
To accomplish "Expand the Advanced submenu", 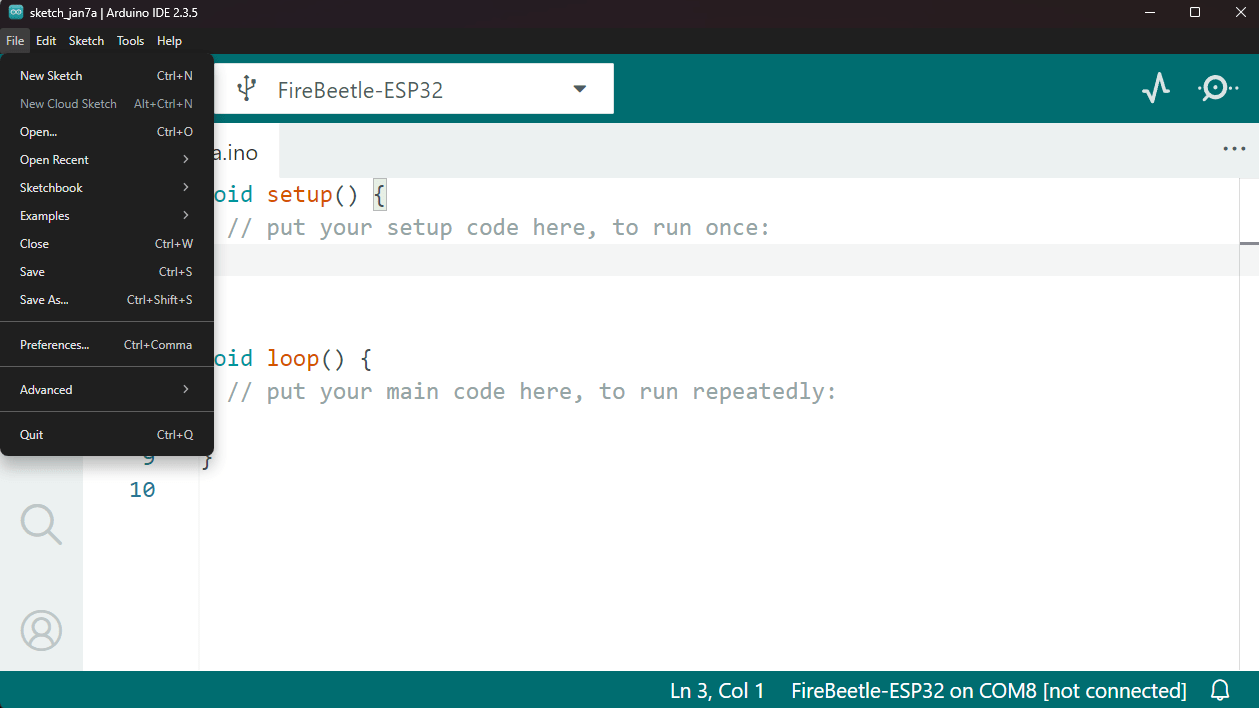I will pos(105,390).
